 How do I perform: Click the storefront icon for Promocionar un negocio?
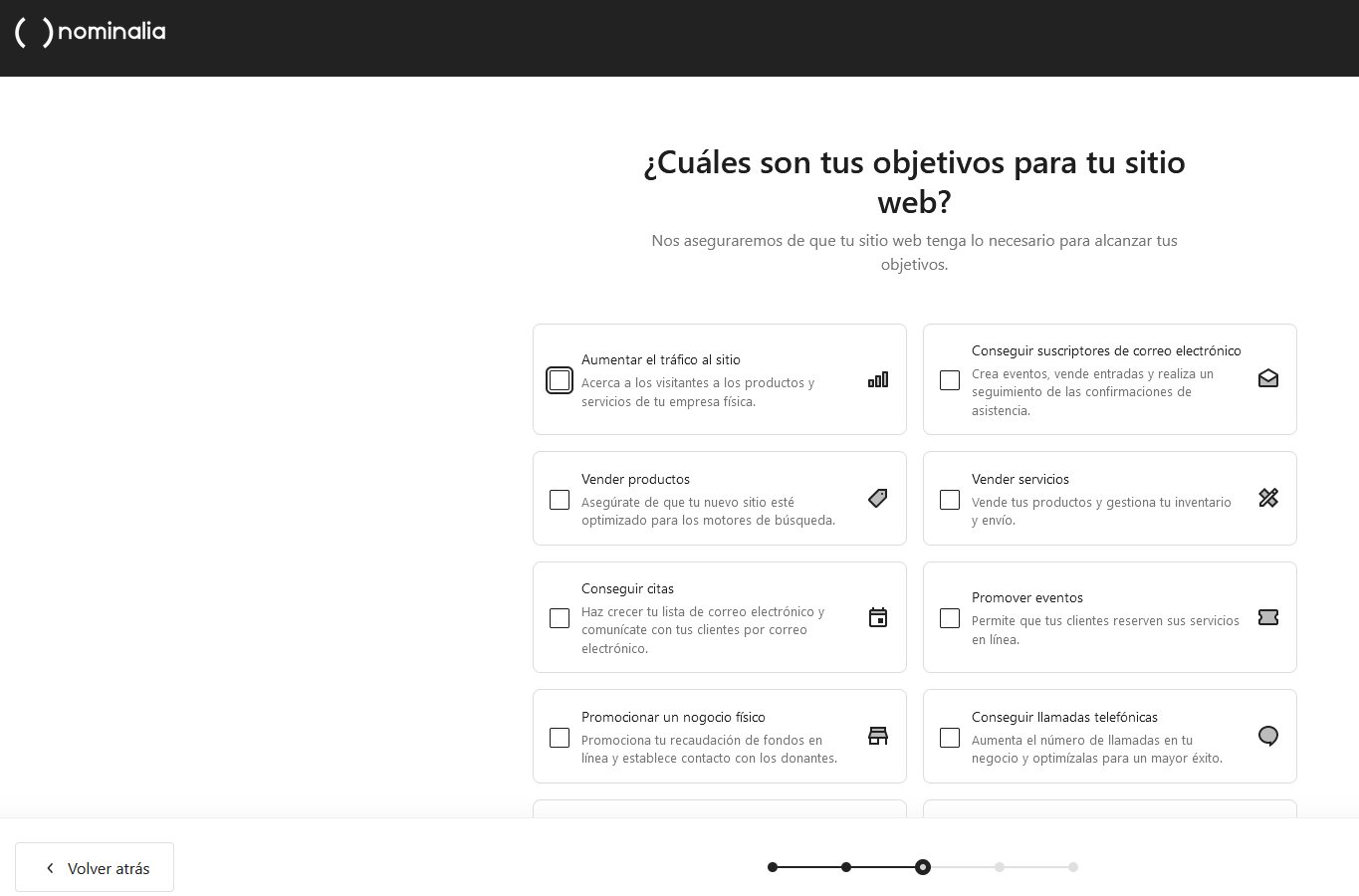[878, 736]
